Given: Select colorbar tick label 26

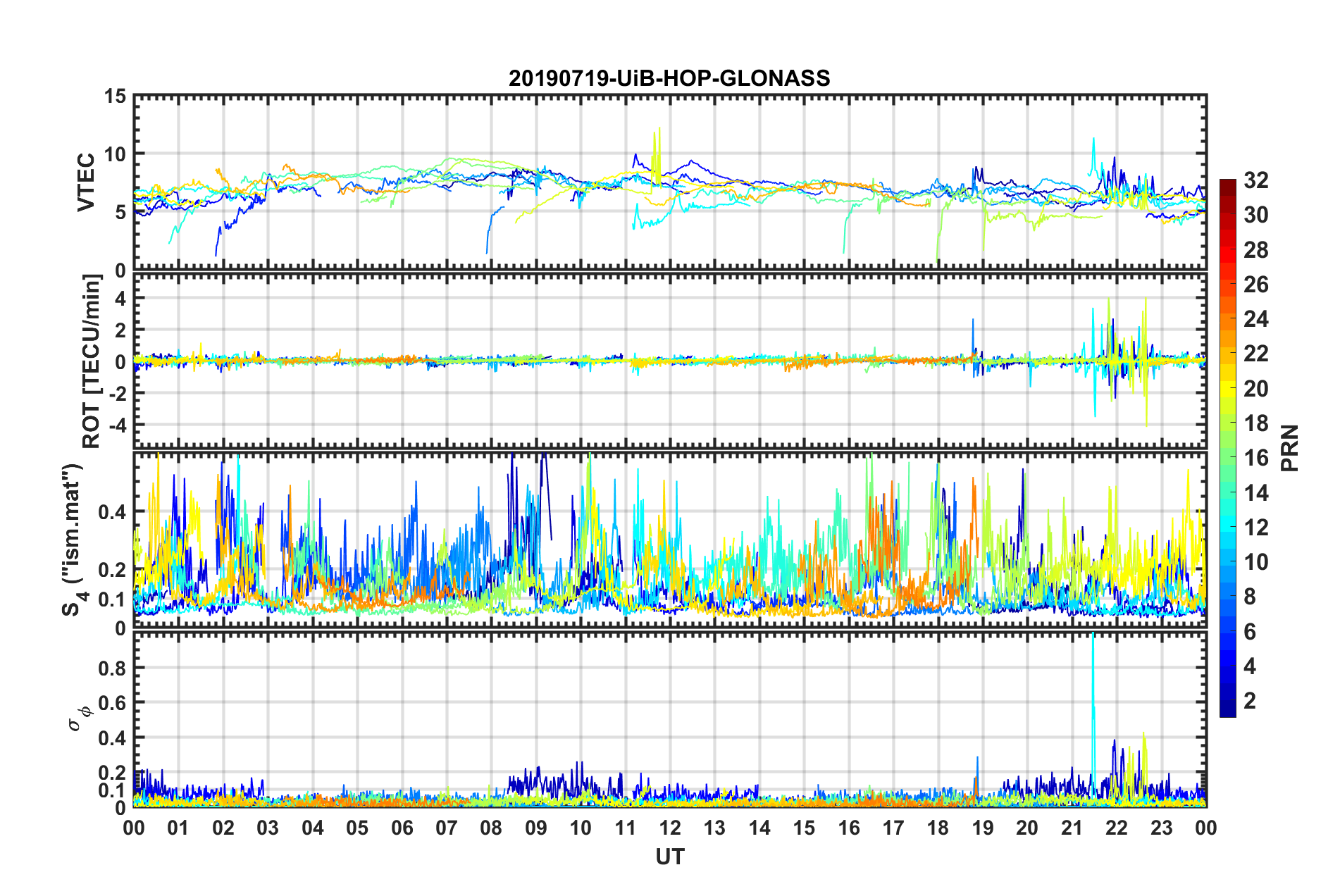Looking at the screenshot, I should (x=1255, y=285).
